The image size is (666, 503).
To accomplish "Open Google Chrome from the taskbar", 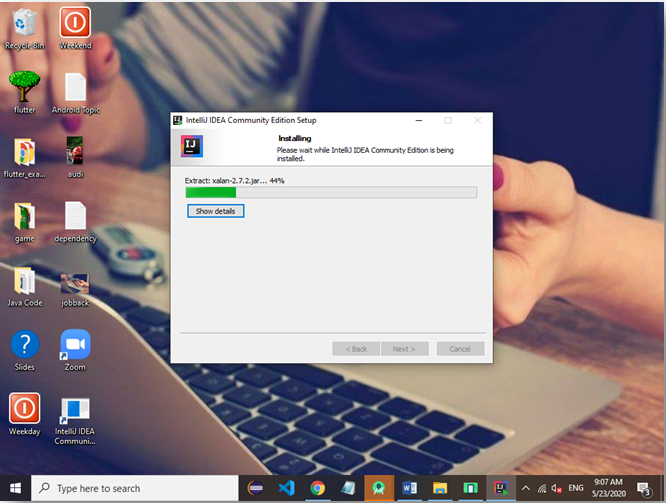I will [x=317, y=488].
